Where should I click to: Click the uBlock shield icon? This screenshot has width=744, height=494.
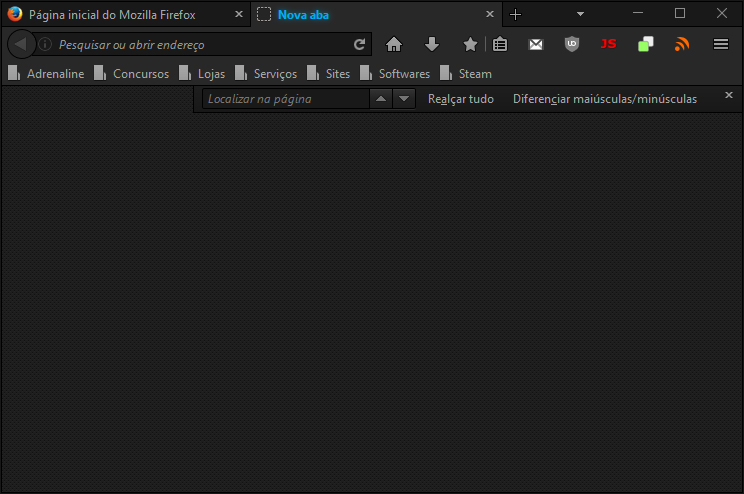pyautogui.click(x=572, y=44)
